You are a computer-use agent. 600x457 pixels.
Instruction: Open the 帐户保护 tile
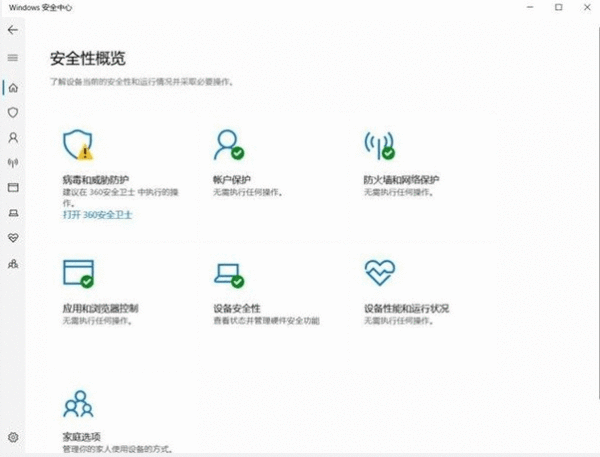click(x=227, y=145)
